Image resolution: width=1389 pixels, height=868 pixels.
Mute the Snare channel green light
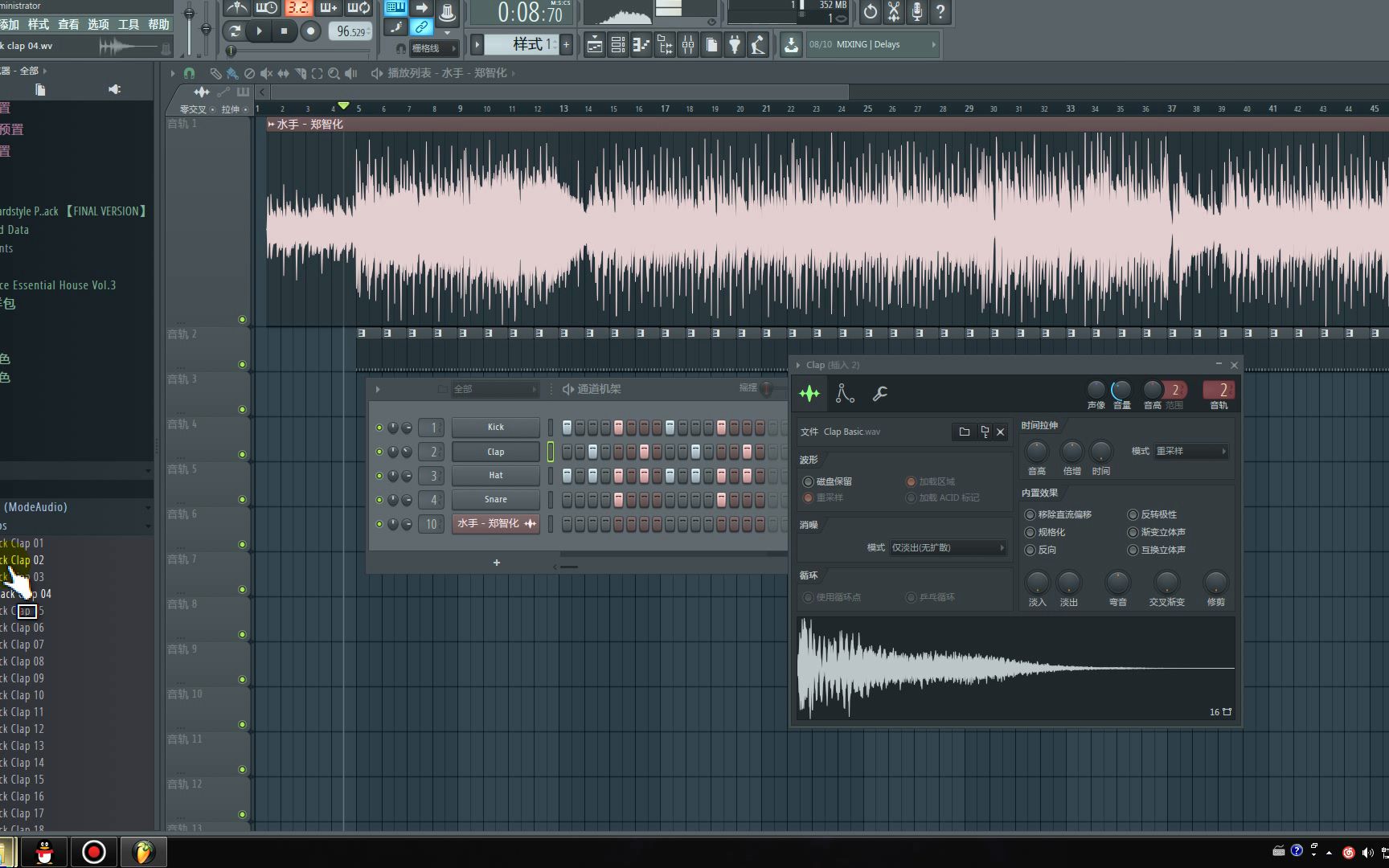point(379,500)
